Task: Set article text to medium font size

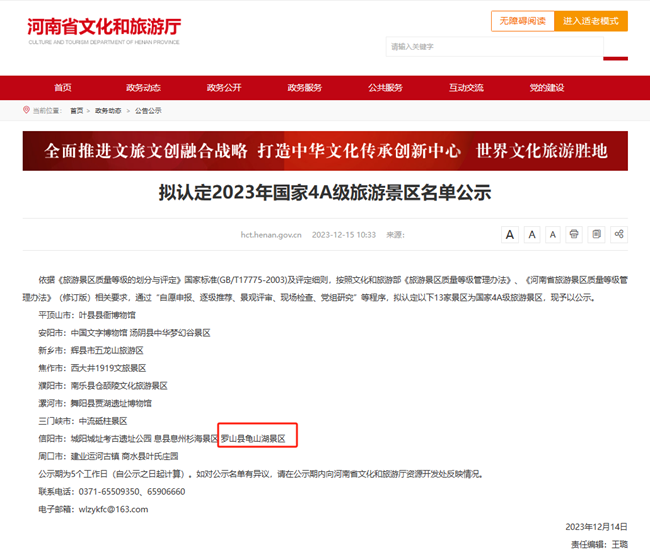Action: tap(531, 234)
